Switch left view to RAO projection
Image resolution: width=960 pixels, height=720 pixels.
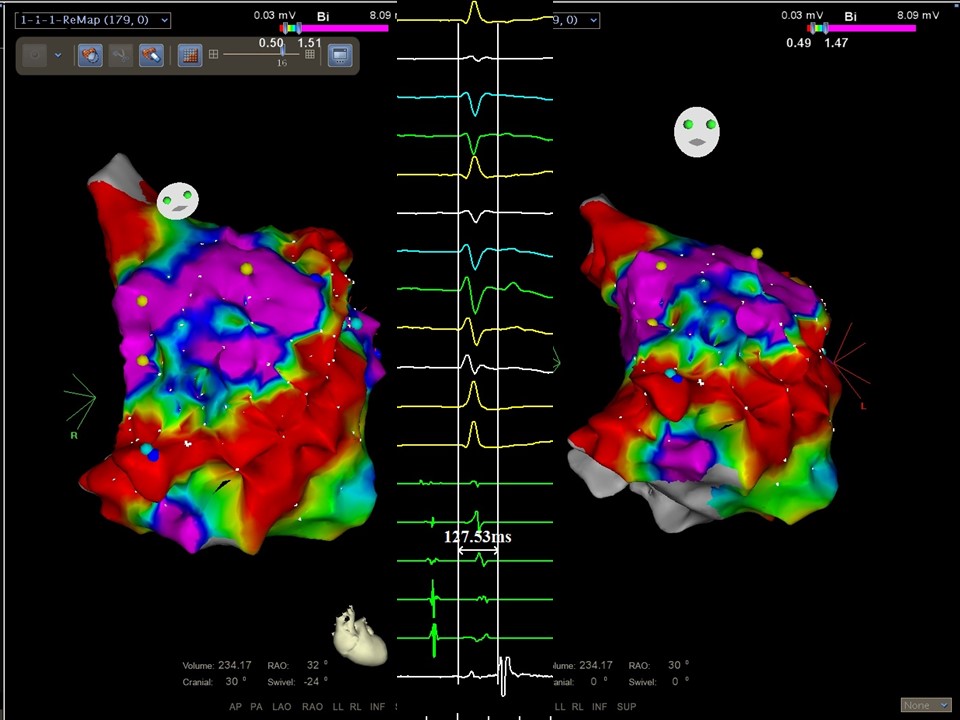(312, 707)
